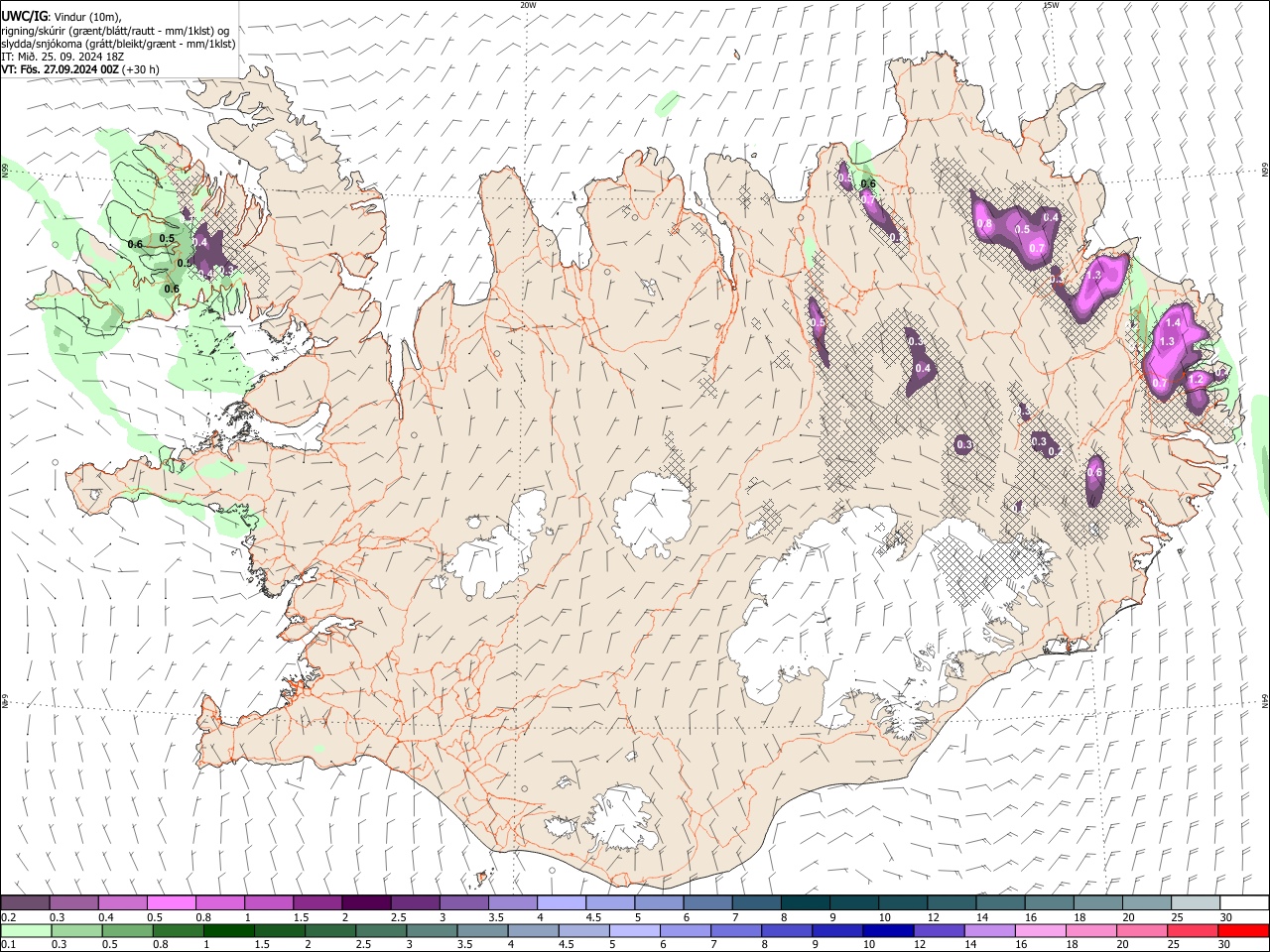The image size is (1270, 952).
Task: Pick deep blue rain swatch between 10 and 12
Action: (887, 930)
